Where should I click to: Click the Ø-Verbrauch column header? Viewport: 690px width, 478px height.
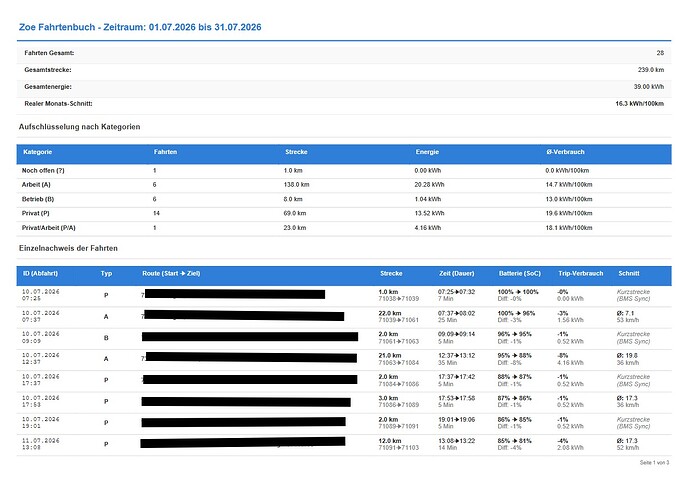pos(565,152)
